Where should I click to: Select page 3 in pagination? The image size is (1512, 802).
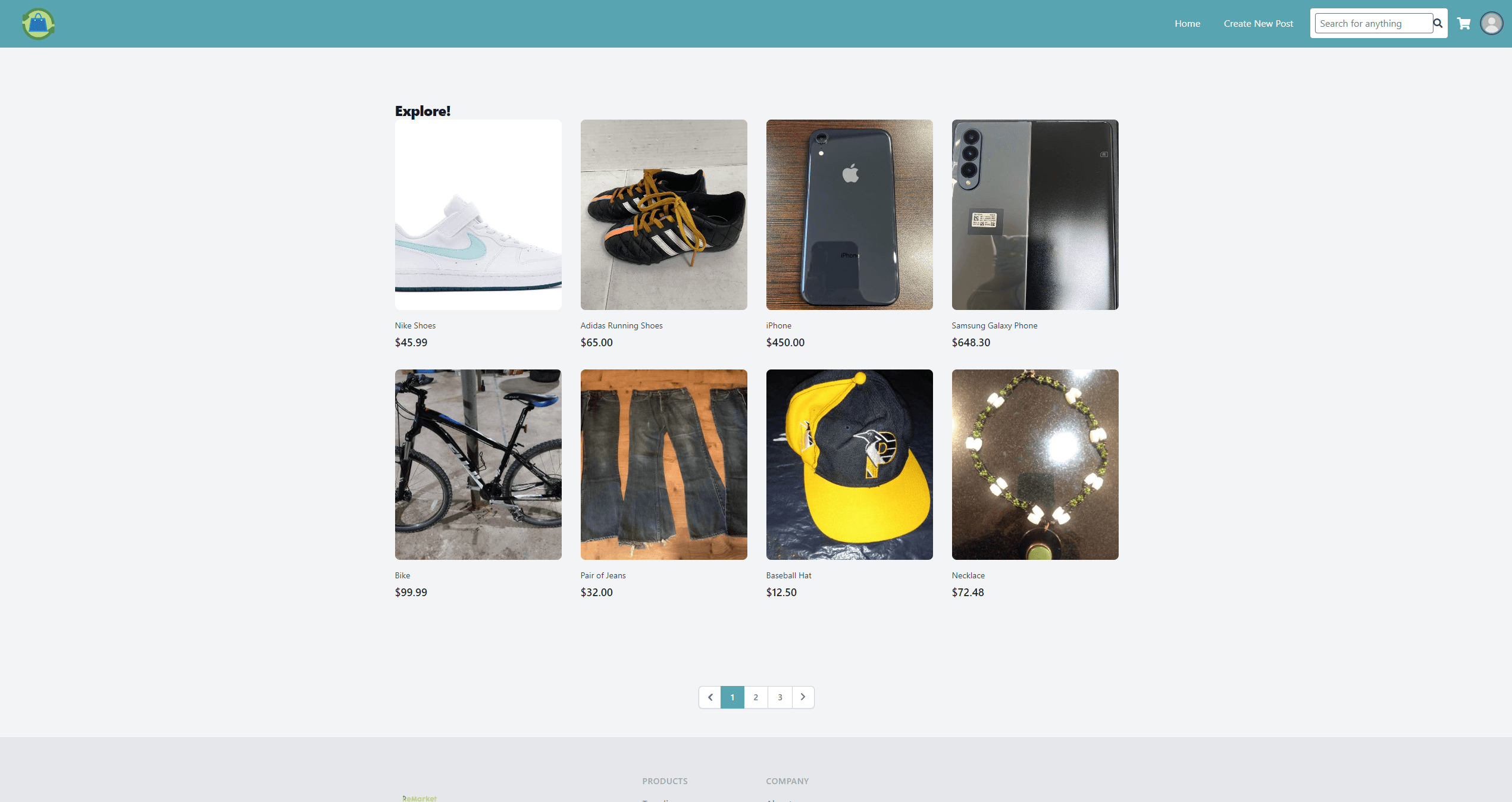pyautogui.click(x=780, y=697)
